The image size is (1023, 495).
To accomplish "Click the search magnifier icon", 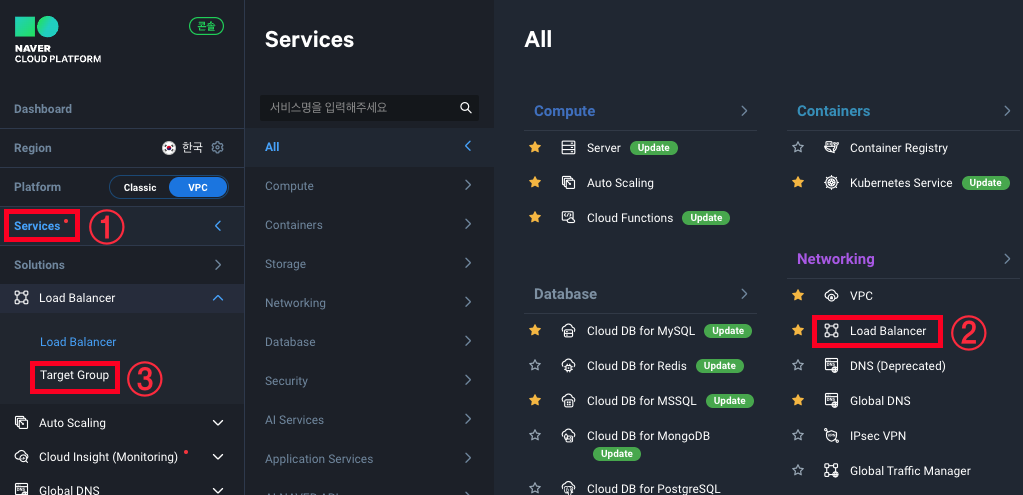I will [x=466, y=108].
